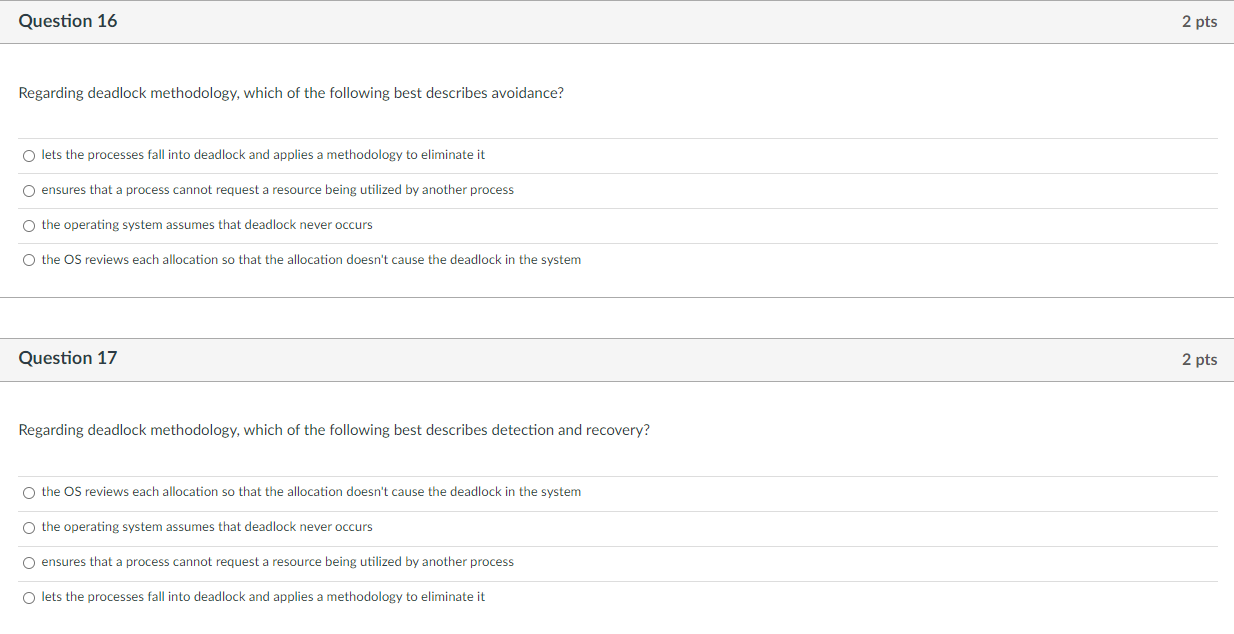Click the divider line between the two questions
The height and width of the screenshot is (634, 1234).
tap(617, 296)
